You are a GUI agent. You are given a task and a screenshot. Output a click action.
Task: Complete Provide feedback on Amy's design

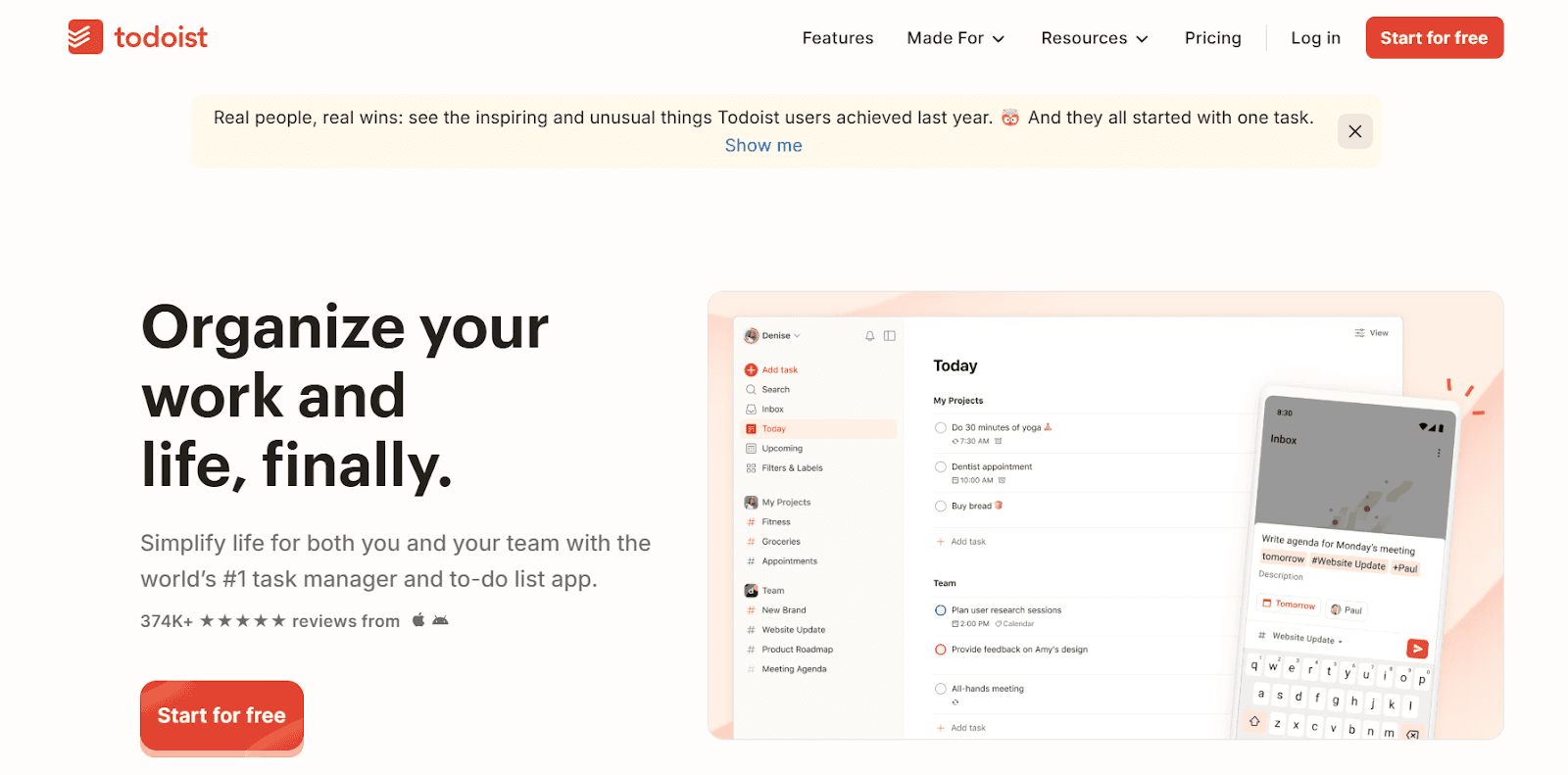coord(941,650)
